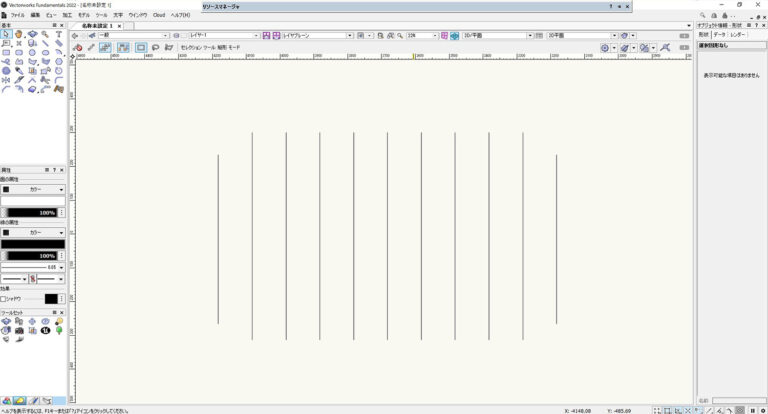Viewport: 768px width, 414px height.
Task: Open the ウインドウ menu
Action: 138,15
